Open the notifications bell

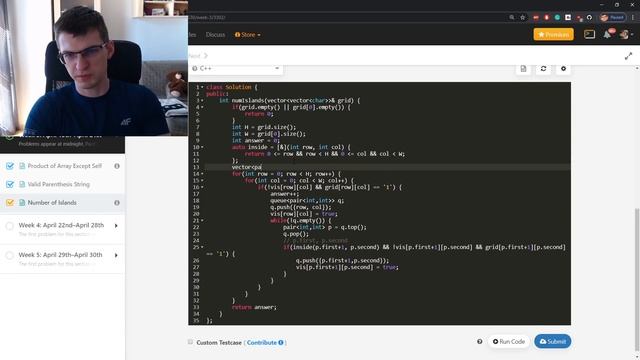click(607, 35)
